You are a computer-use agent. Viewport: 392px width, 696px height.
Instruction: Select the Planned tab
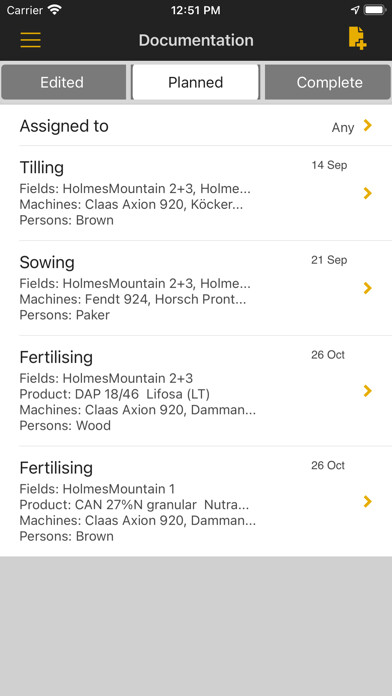195,83
